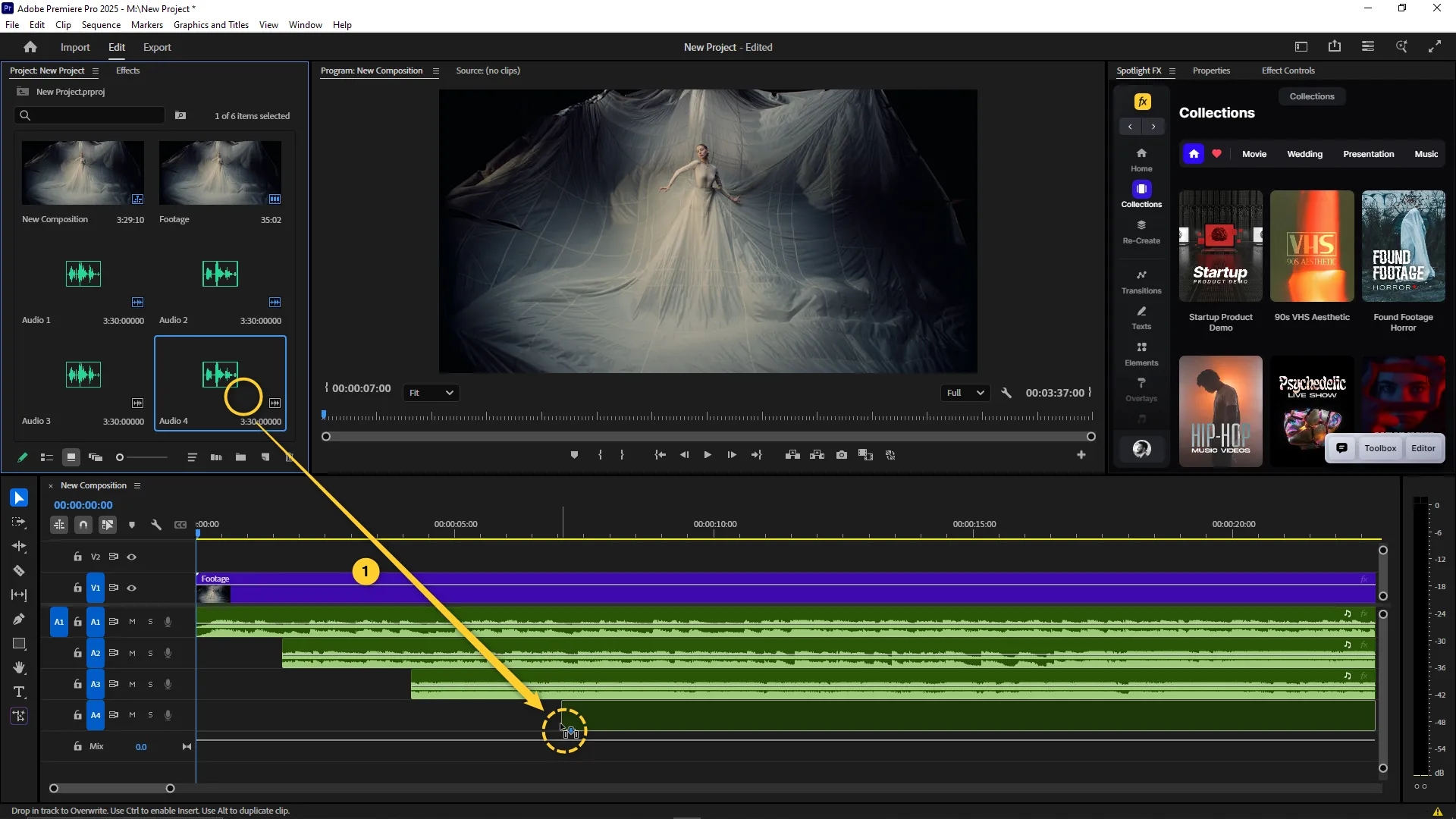Open timeline display settings wrench
The width and height of the screenshot is (1456, 819).
click(156, 525)
